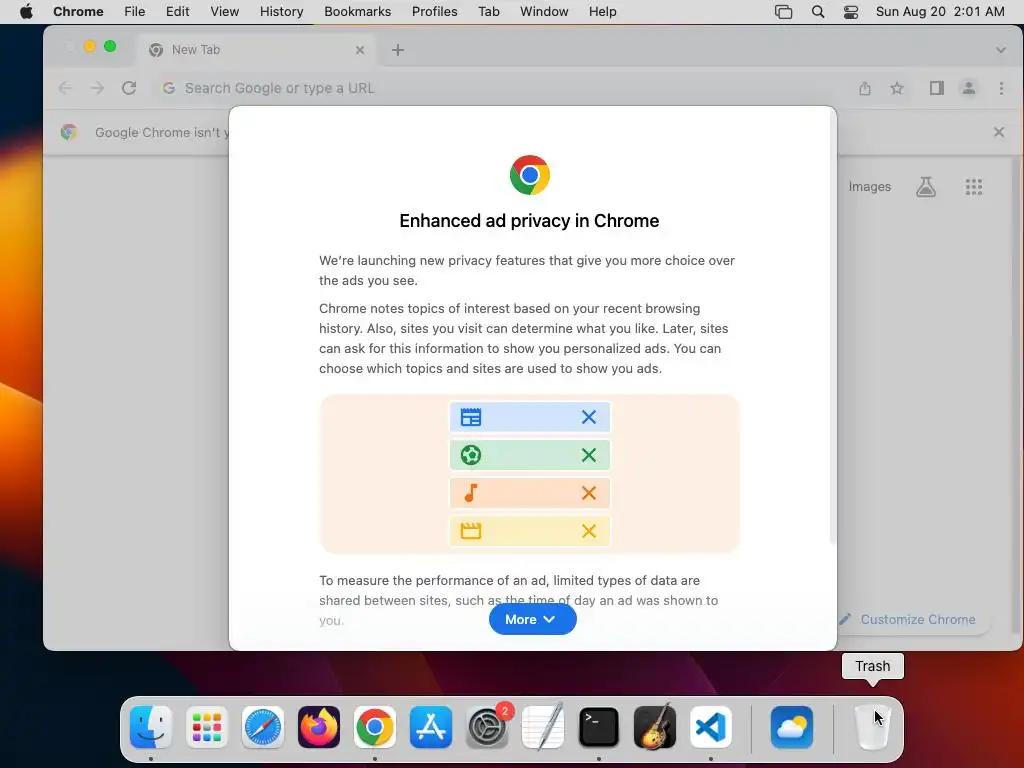Click the share page icon in the address bar
This screenshot has height=768, width=1024.
tap(865, 88)
